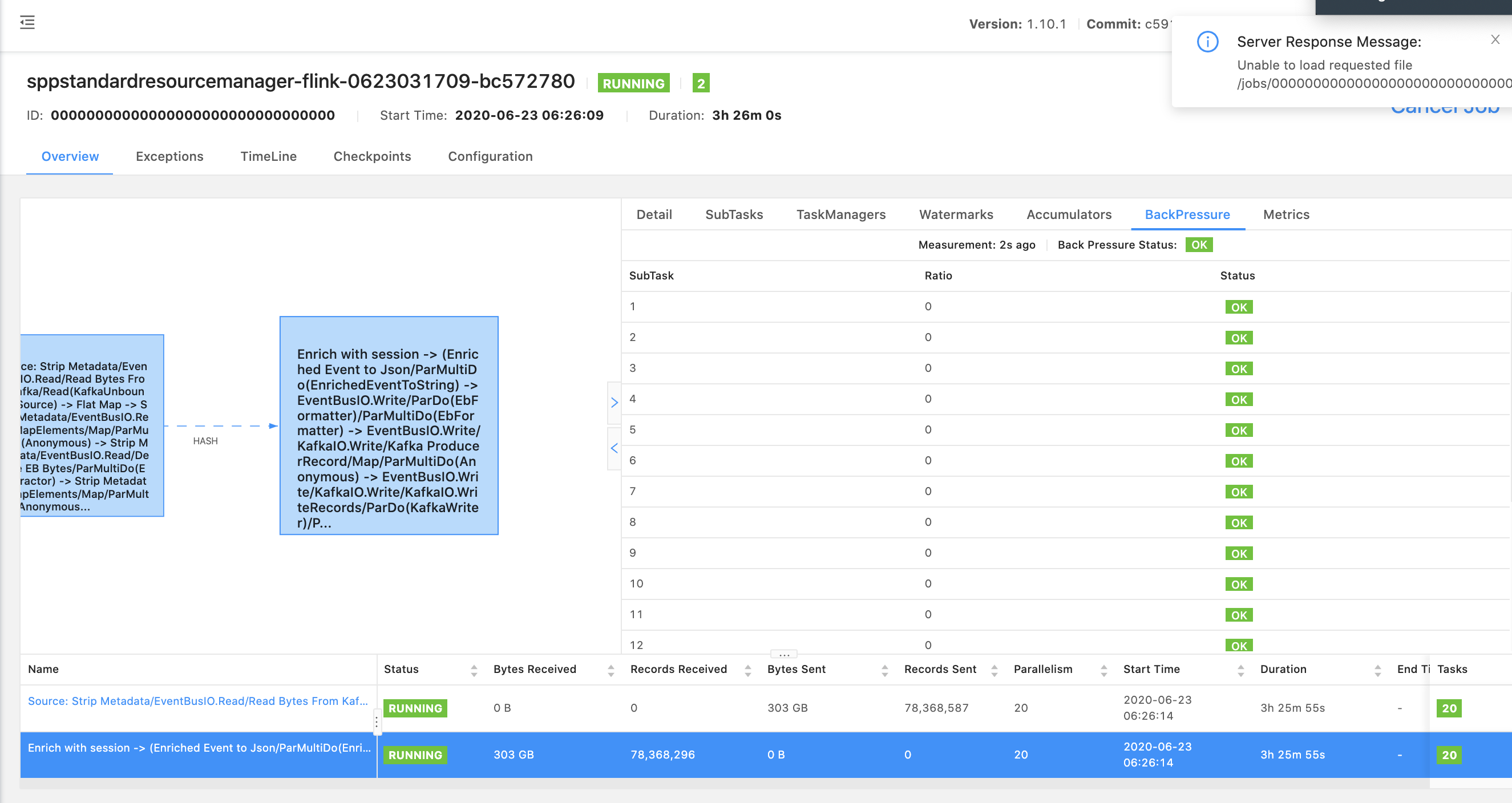The width and height of the screenshot is (1512, 803).
Task: Sort by the Bytes Received column arrows
Action: [611, 671]
